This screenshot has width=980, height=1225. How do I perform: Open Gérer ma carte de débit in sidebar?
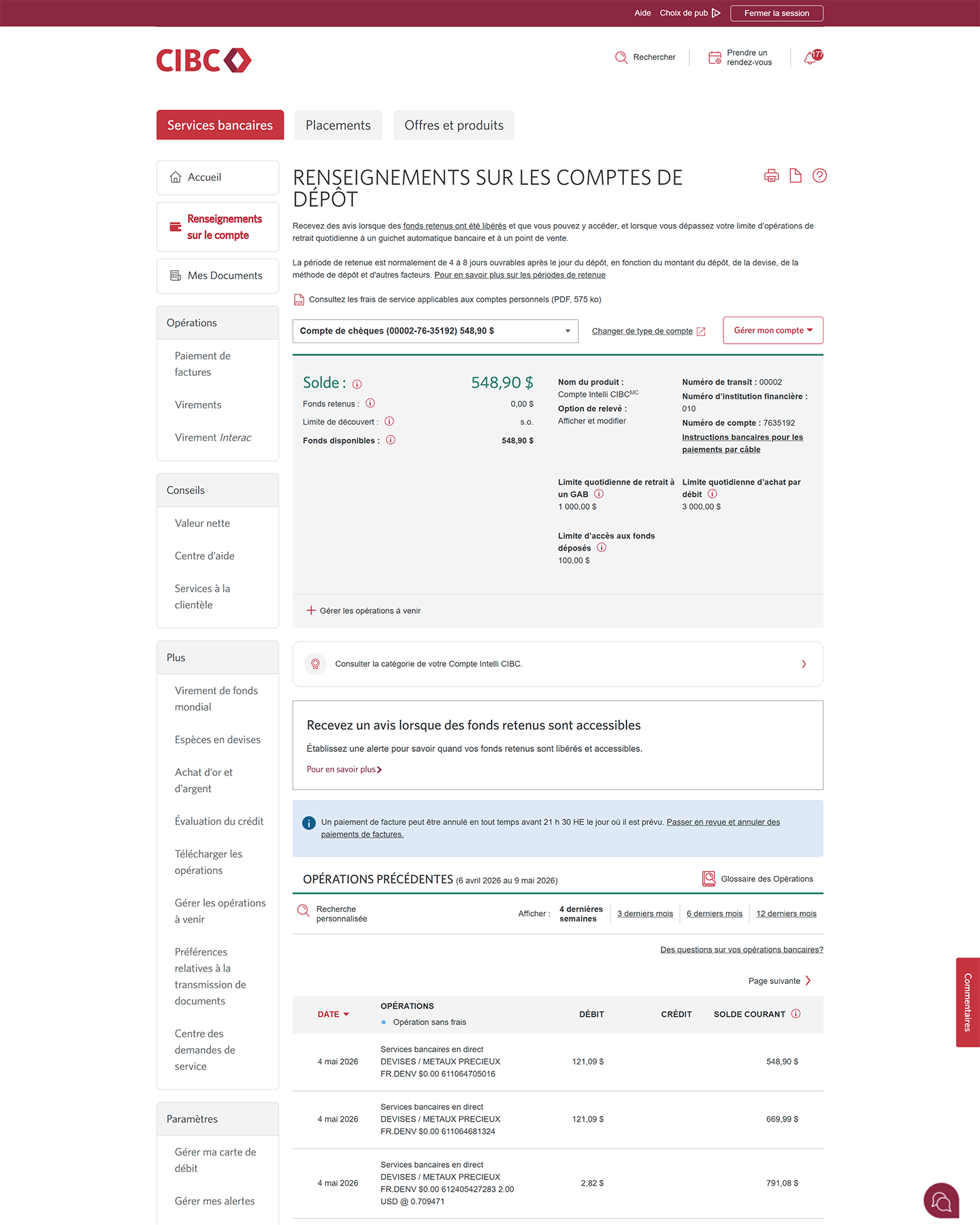pos(215,1160)
